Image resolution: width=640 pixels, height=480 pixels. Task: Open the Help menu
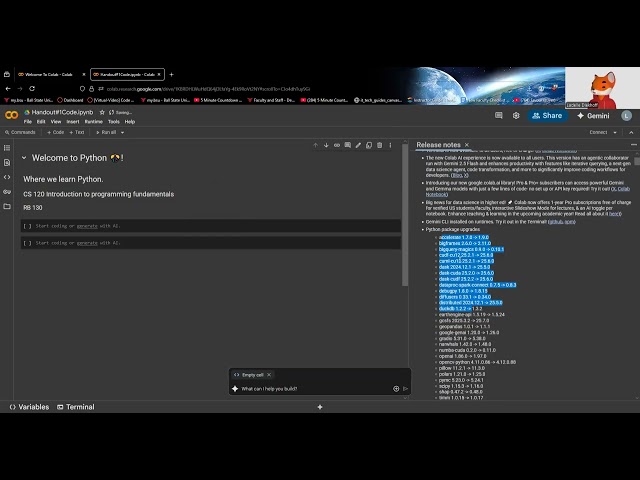[x=130, y=122]
